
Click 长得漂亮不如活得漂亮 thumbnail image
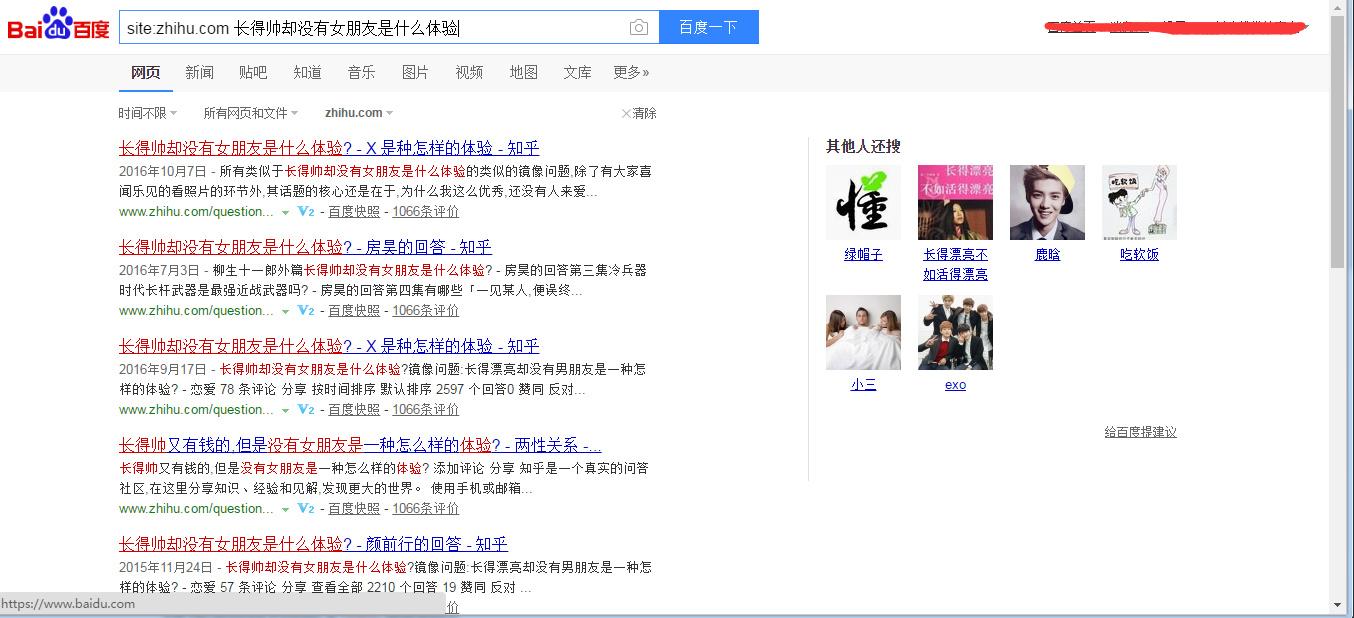click(x=955, y=202)
